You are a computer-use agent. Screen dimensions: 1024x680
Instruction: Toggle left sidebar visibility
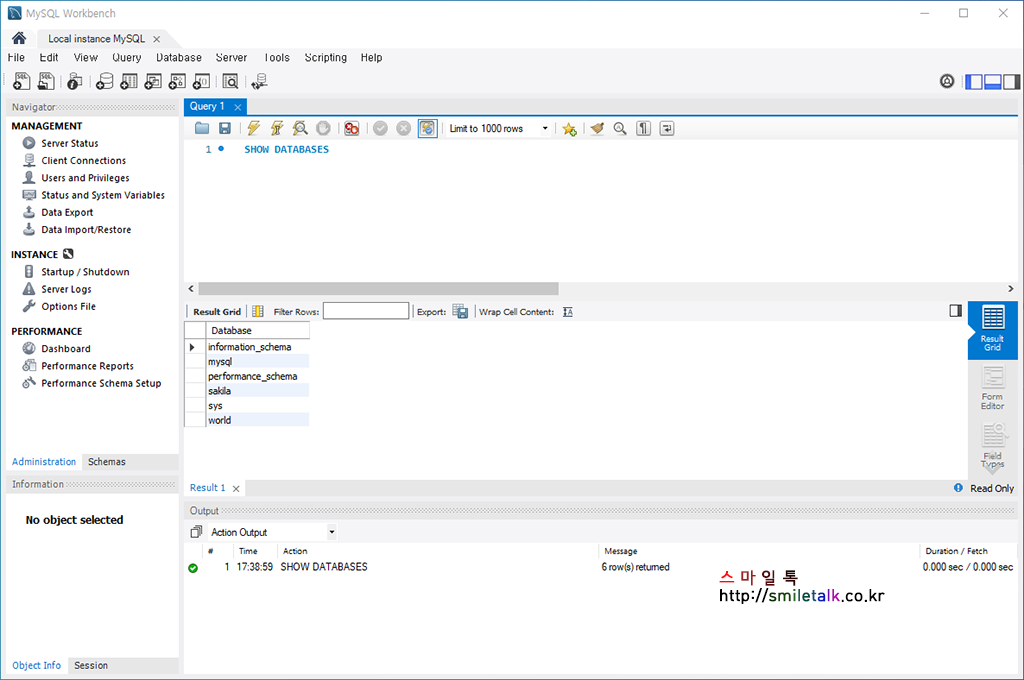click(974, 82)
